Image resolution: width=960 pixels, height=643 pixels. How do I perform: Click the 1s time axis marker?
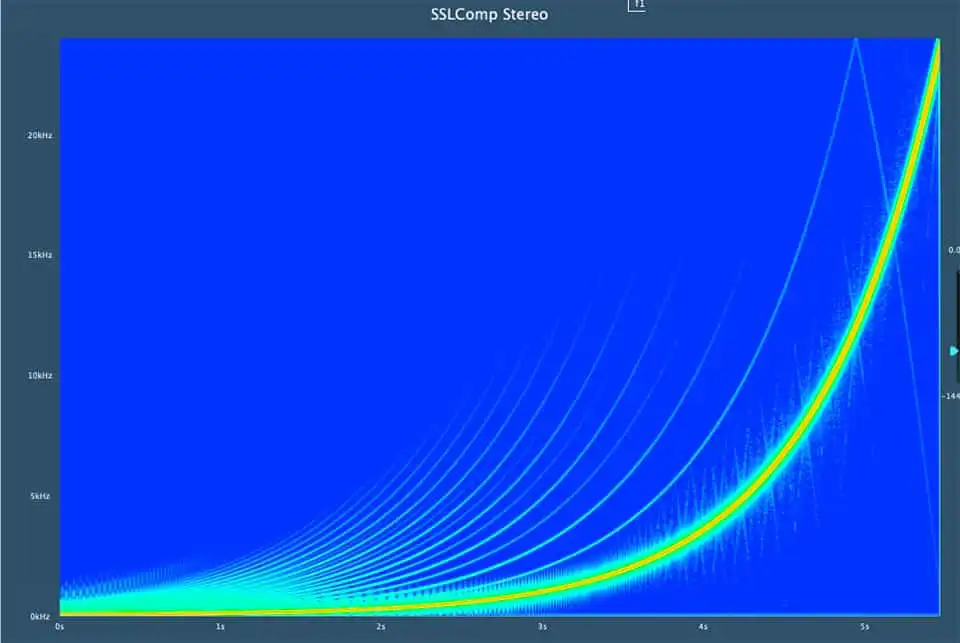(221, 627)
